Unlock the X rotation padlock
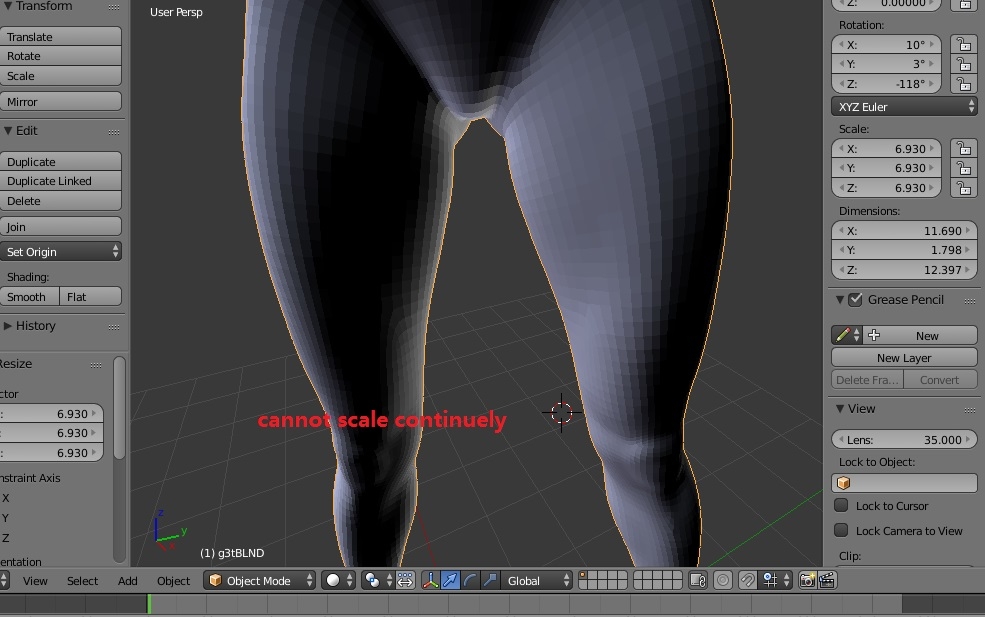 pos(962,45)
